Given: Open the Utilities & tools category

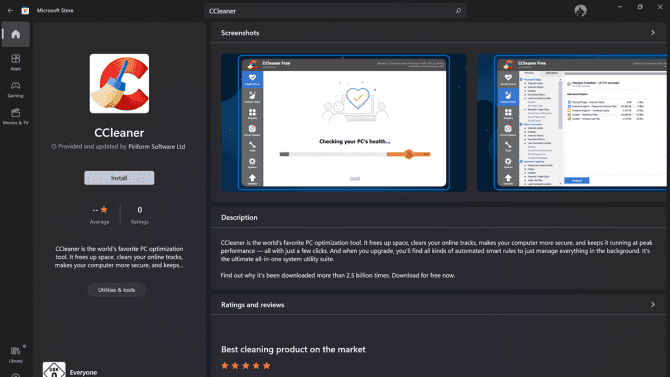Looking at the screenshot, I should pos(117,290).
